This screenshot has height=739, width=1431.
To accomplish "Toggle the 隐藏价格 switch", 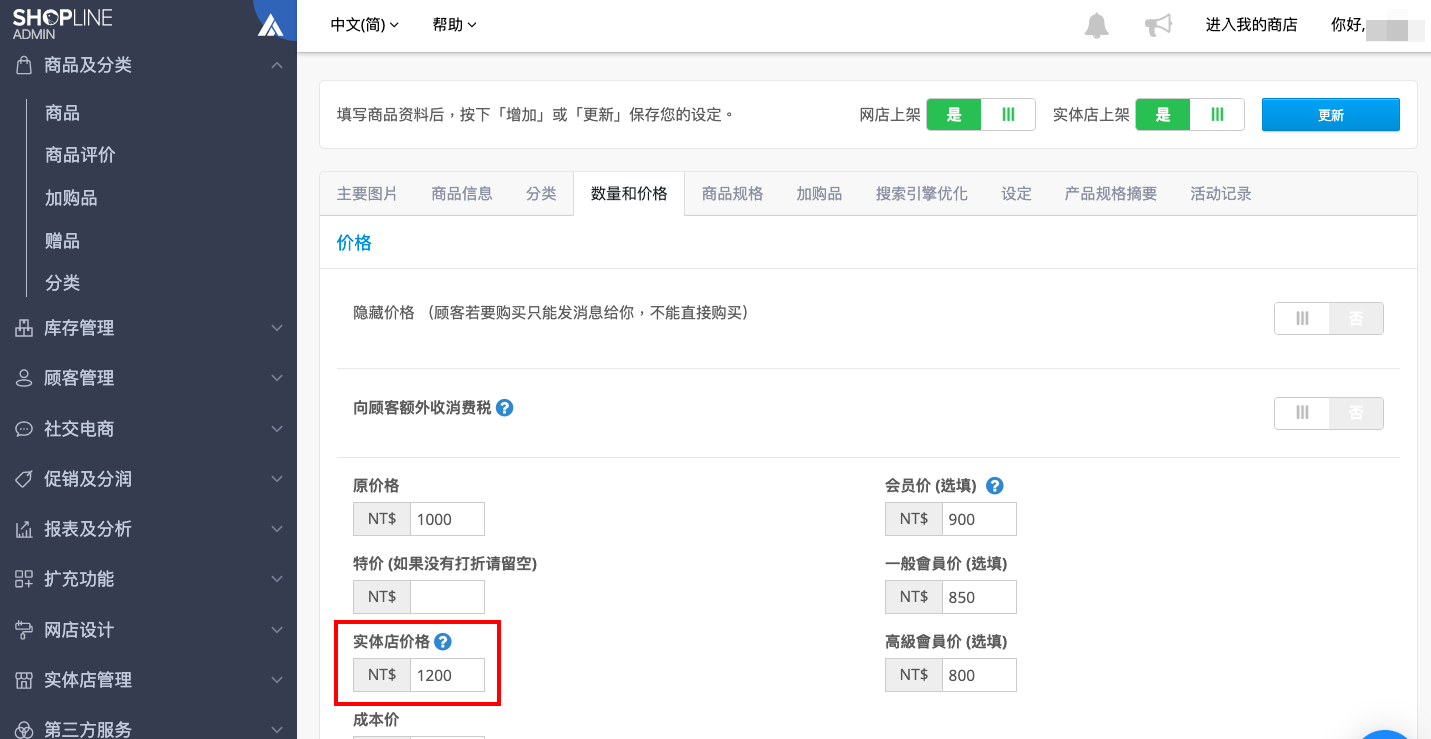I will (1329, 319).
